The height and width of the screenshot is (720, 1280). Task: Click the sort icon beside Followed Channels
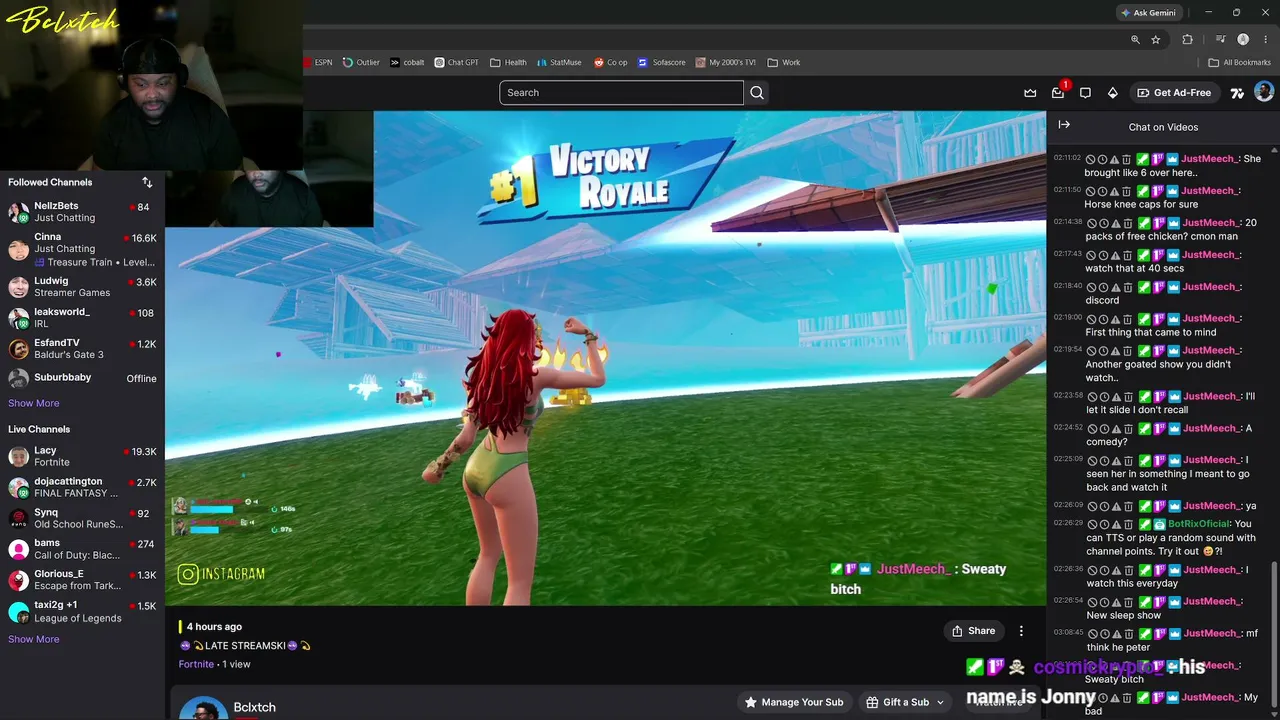147,182
